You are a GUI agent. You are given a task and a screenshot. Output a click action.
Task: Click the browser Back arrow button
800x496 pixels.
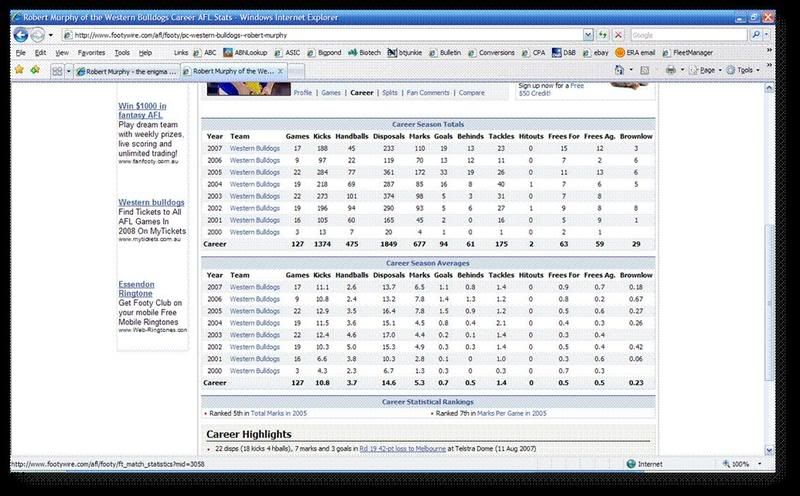[22, 34]
